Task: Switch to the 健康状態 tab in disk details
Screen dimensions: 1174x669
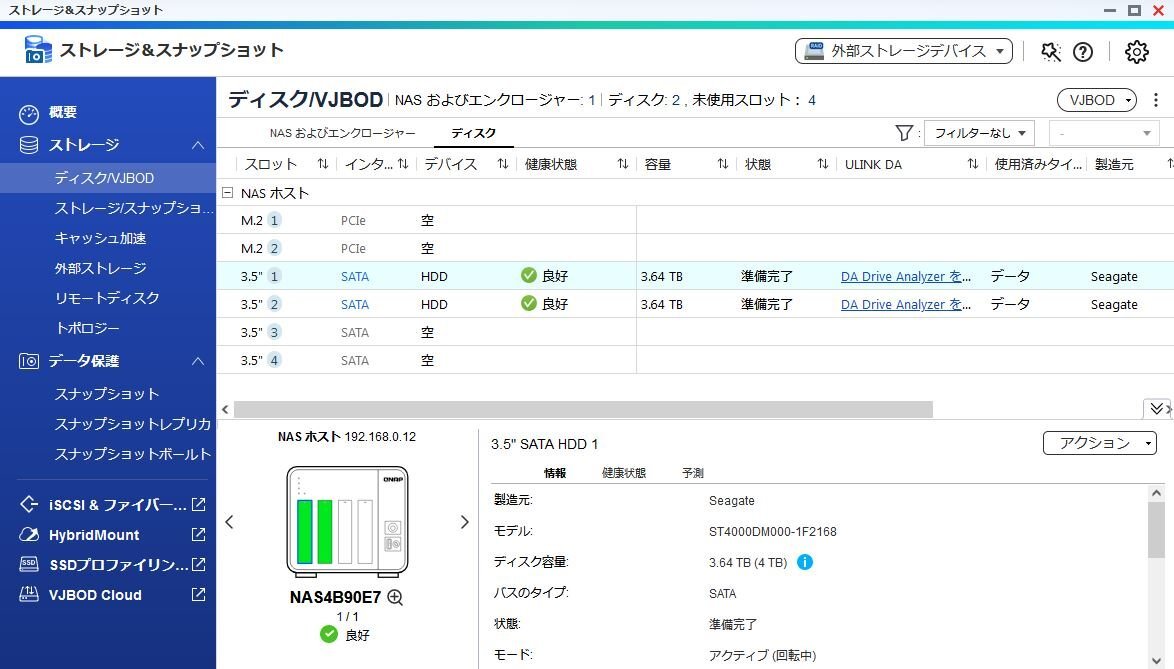Action: [624, 472]
